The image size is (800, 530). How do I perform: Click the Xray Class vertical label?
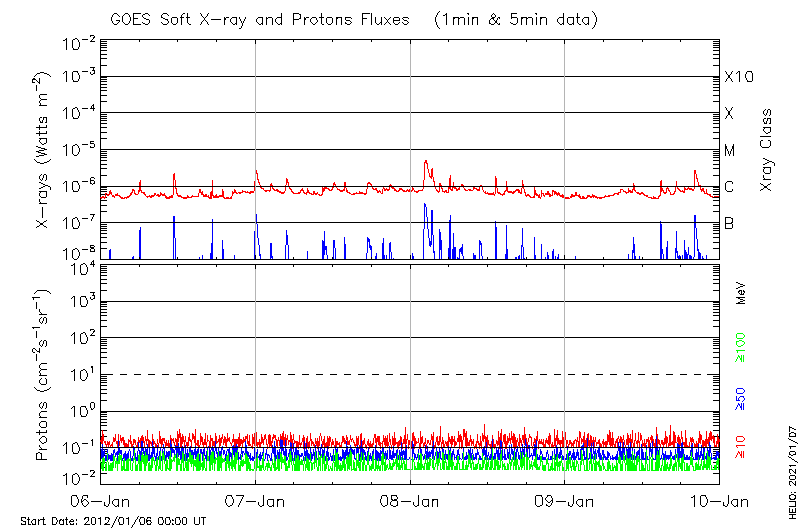coord(766,150)
